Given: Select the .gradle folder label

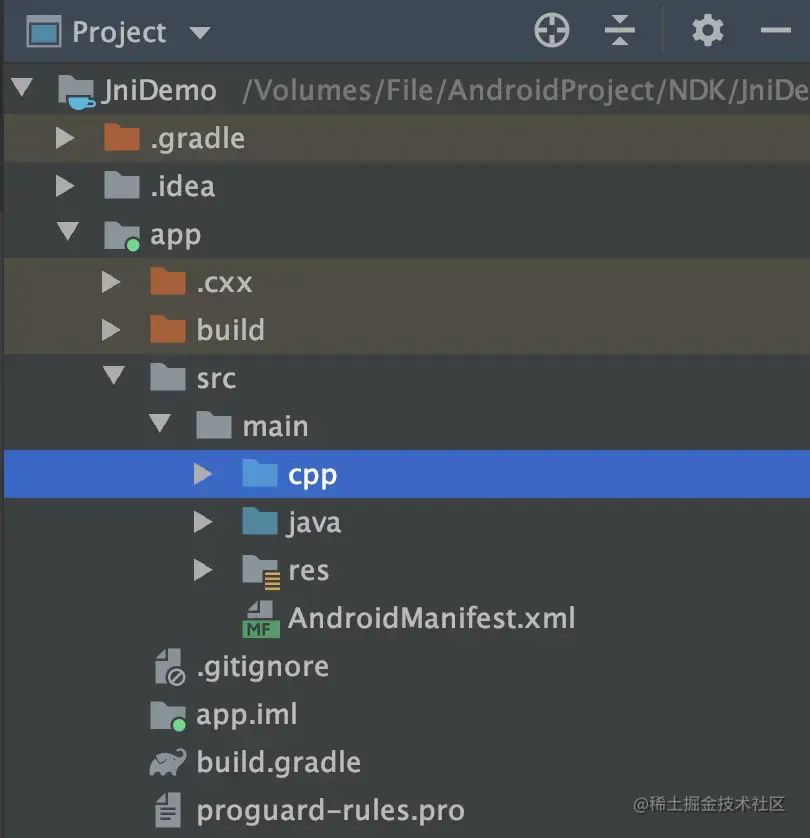Looking at the screenshot, I should (x=198, y=139).
